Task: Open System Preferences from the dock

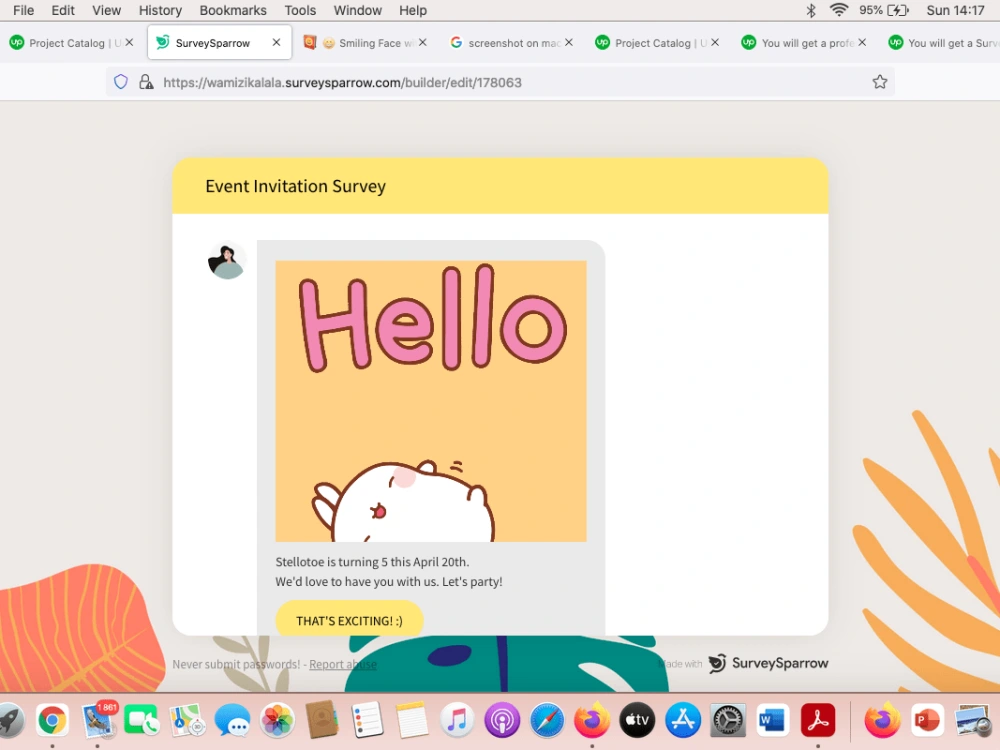Action: click(x=728, y=721)
